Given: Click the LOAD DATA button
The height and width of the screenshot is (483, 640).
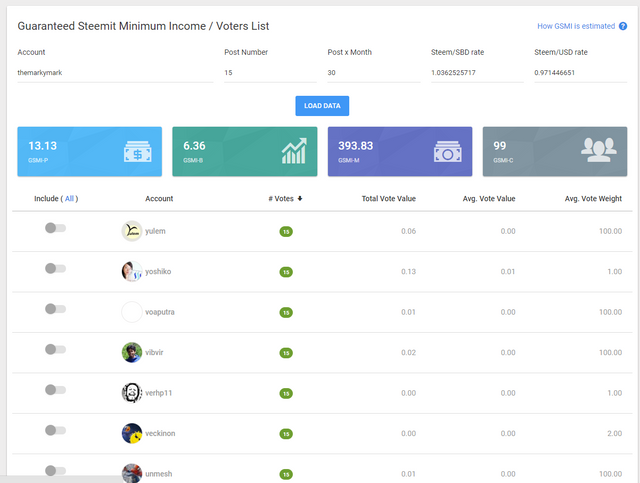Looking at the screenshot, I should tap(322, 106).
